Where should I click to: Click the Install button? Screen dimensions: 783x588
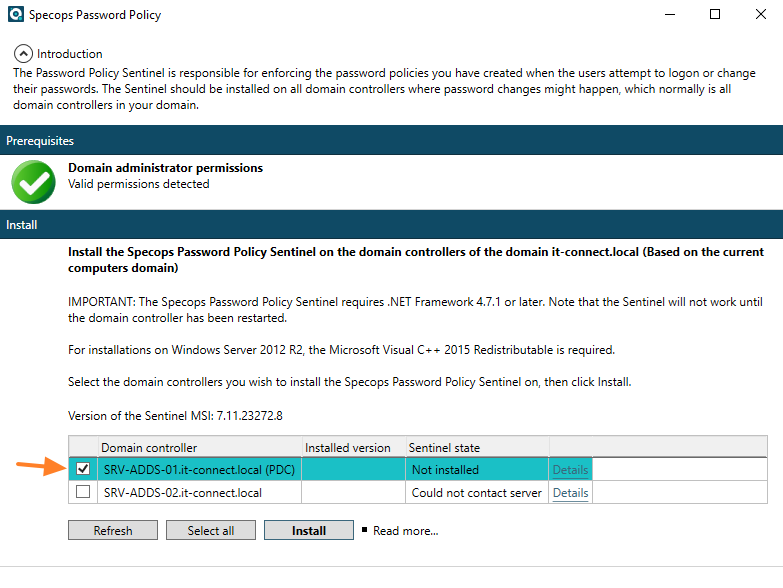click(309, 531)
